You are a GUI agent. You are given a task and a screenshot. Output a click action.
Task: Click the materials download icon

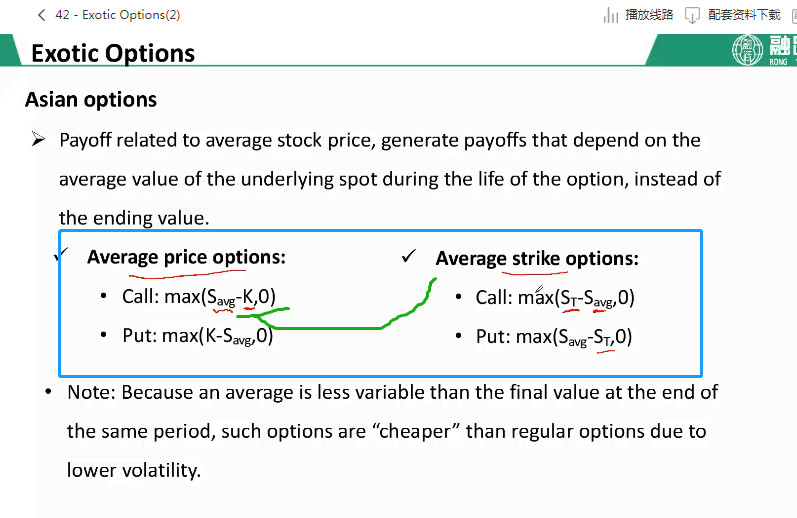coord(692,15)
